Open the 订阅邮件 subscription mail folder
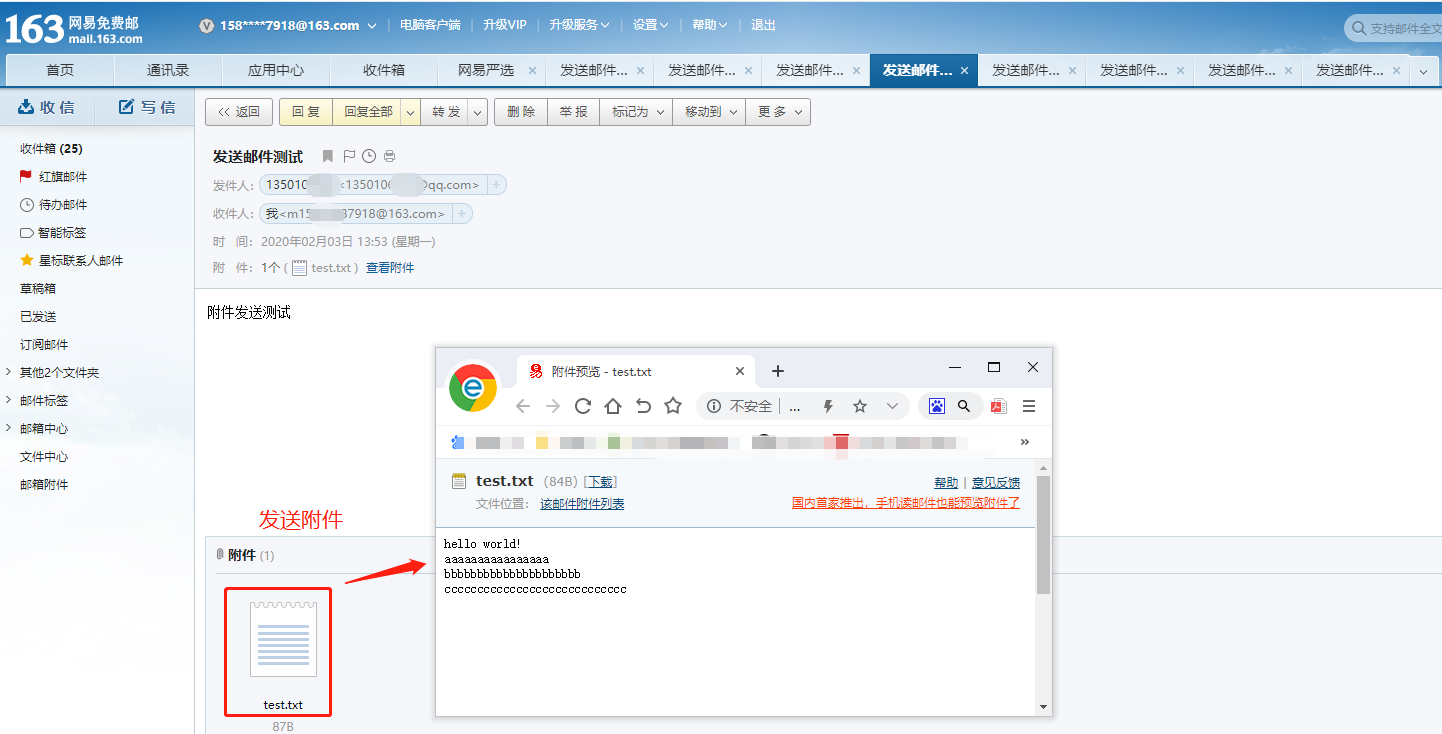1442x734 pixels. pos(44,344)
